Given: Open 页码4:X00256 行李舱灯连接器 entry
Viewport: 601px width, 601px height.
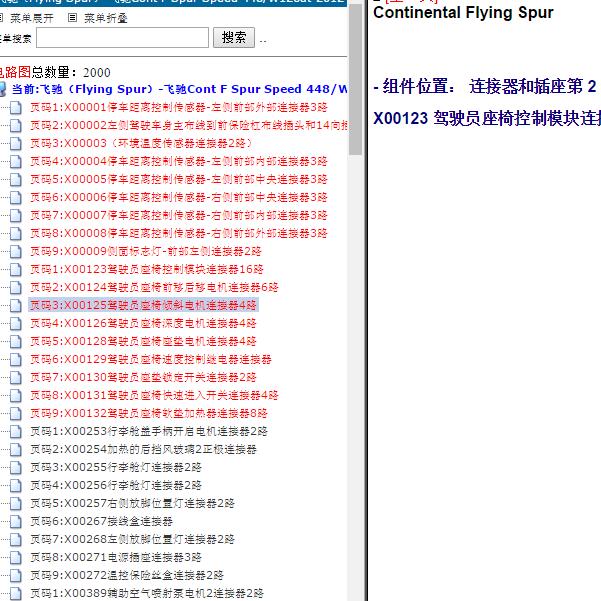Looking at the screenshot, I should 116,486.
